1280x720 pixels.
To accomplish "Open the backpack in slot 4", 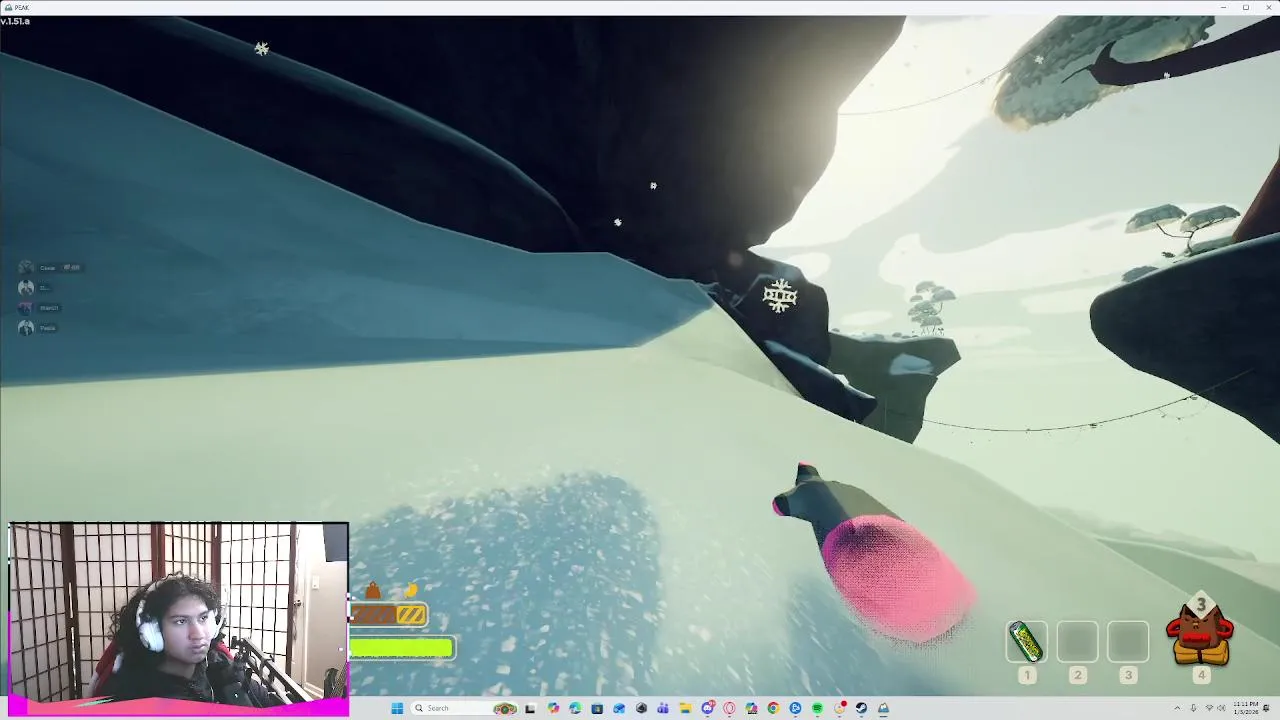I will 1201,634.
